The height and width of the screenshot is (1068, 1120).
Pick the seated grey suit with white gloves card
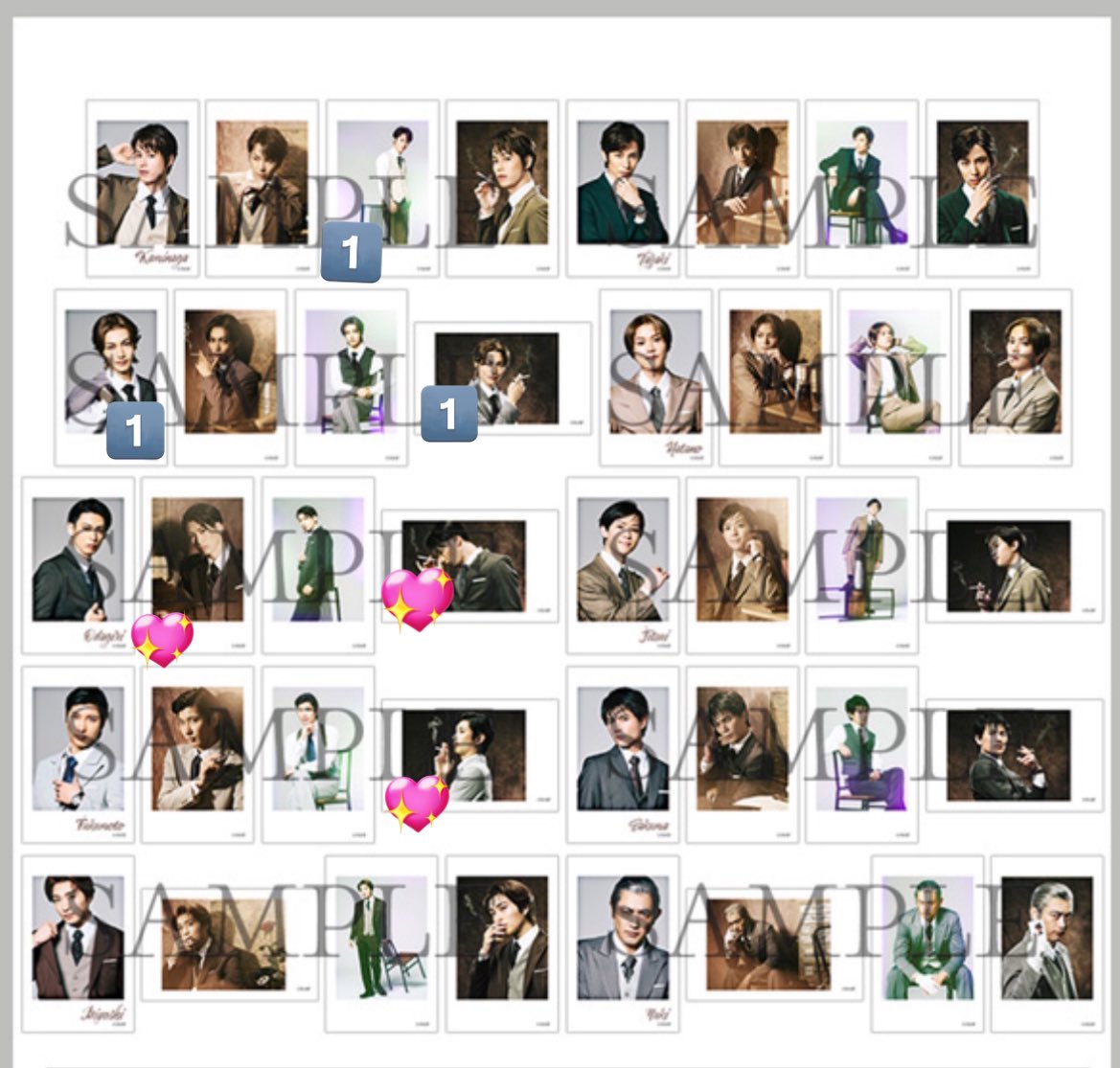coord(927,943)
